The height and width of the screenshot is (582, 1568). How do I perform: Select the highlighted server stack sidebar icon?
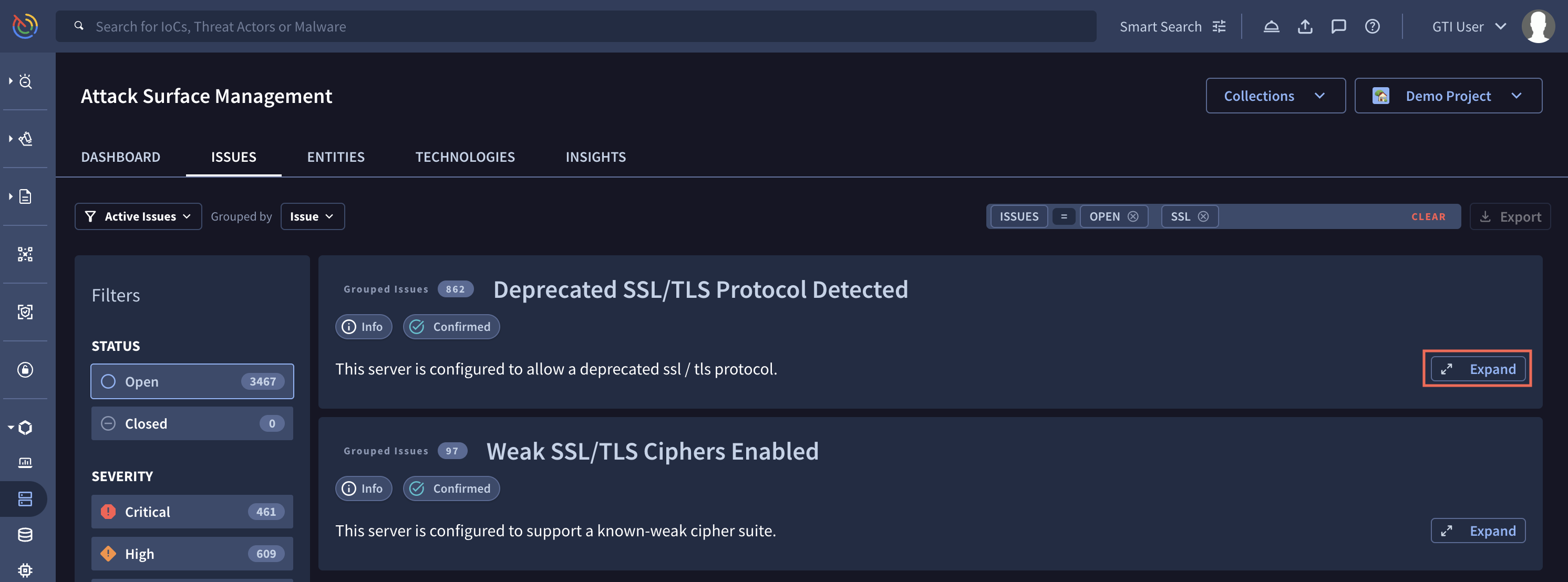(25, 500)
